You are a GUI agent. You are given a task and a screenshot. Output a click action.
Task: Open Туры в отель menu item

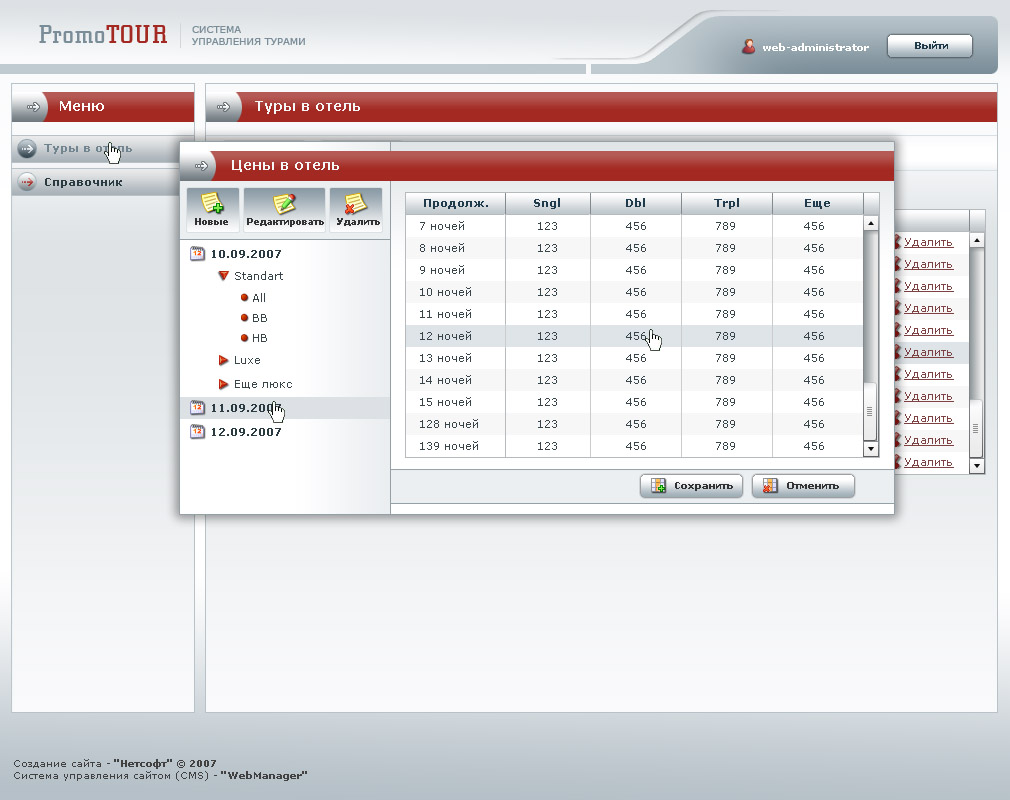87,149
